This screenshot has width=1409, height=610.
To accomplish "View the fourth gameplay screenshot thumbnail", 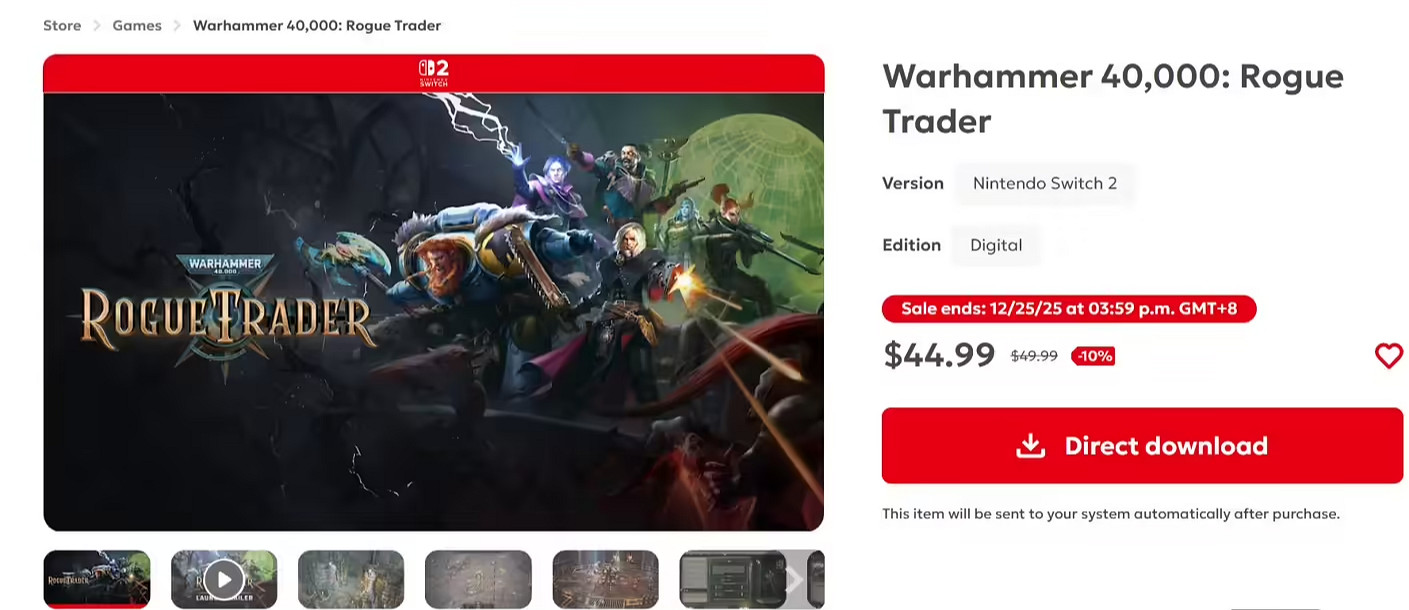I will pos(478,579).
